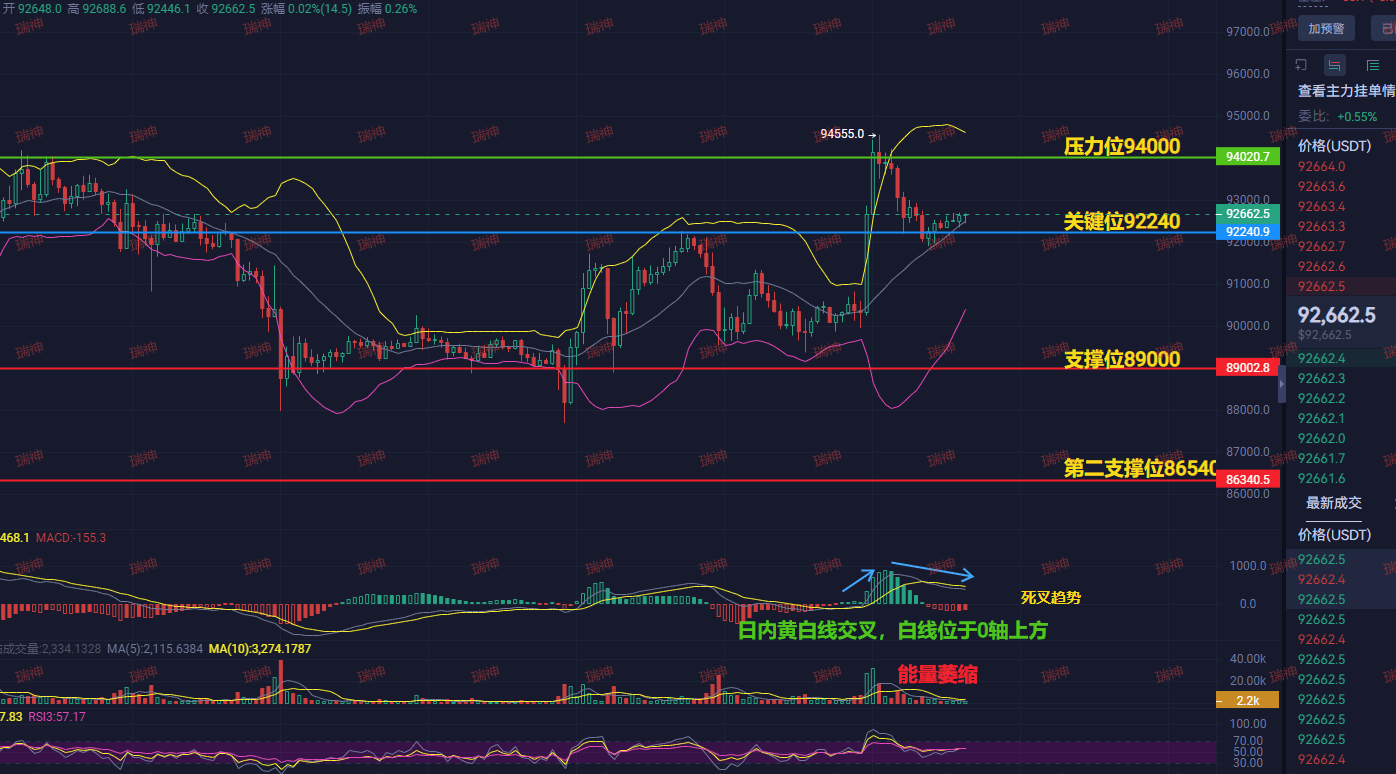
Task: Select ask price 92662.7 in order book
Action: click(x=1321, y=246)
